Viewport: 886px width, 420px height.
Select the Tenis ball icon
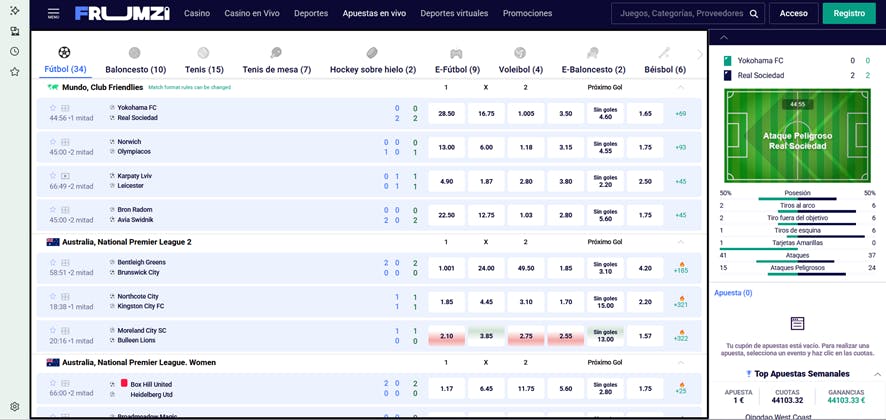click(203, 53)
